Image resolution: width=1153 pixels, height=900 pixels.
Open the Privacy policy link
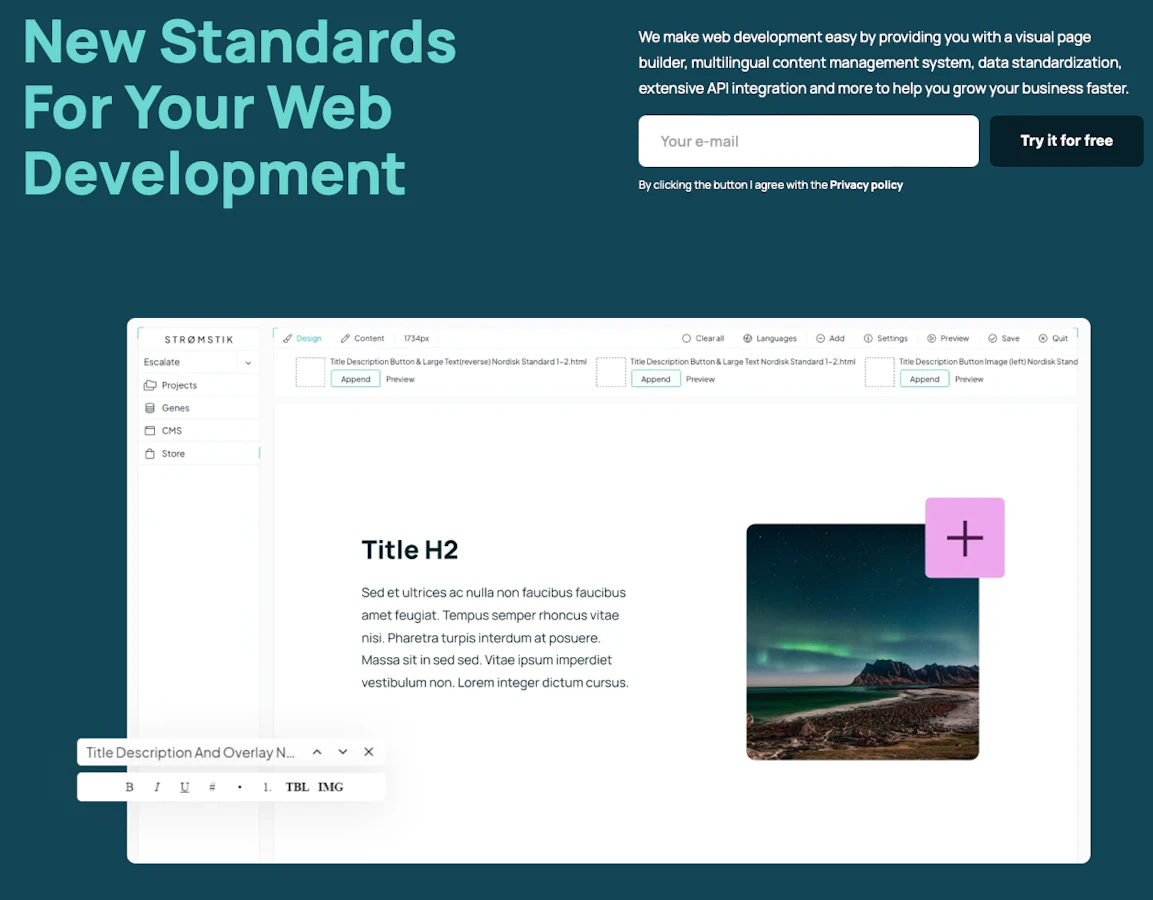tap(865, 185)
